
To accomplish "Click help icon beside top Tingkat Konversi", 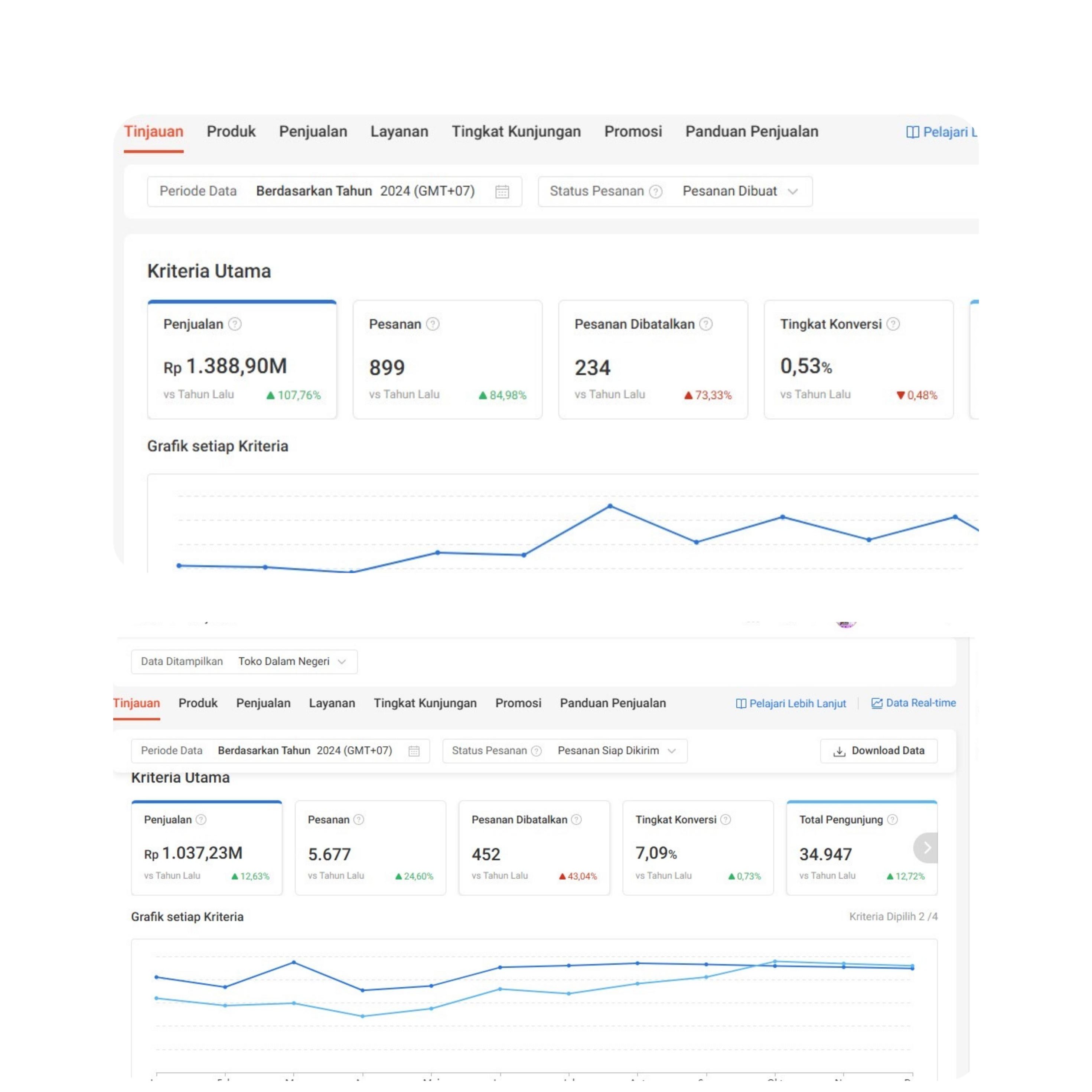I will (893, 324).
